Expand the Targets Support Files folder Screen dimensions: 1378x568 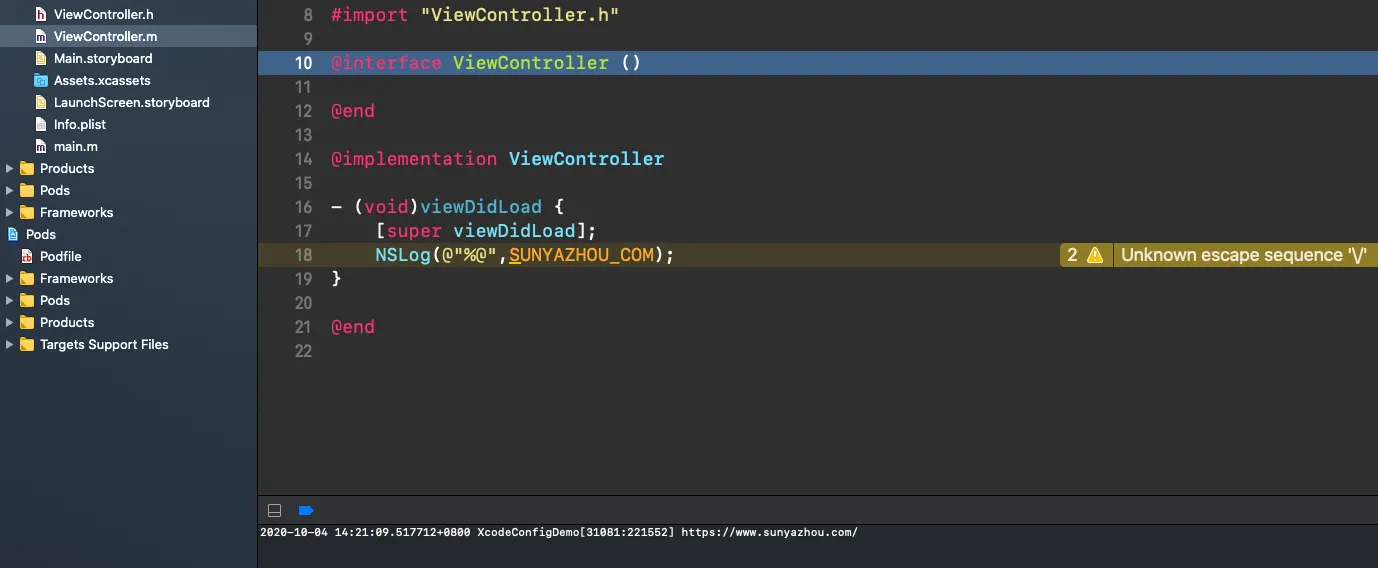point(10,345)
